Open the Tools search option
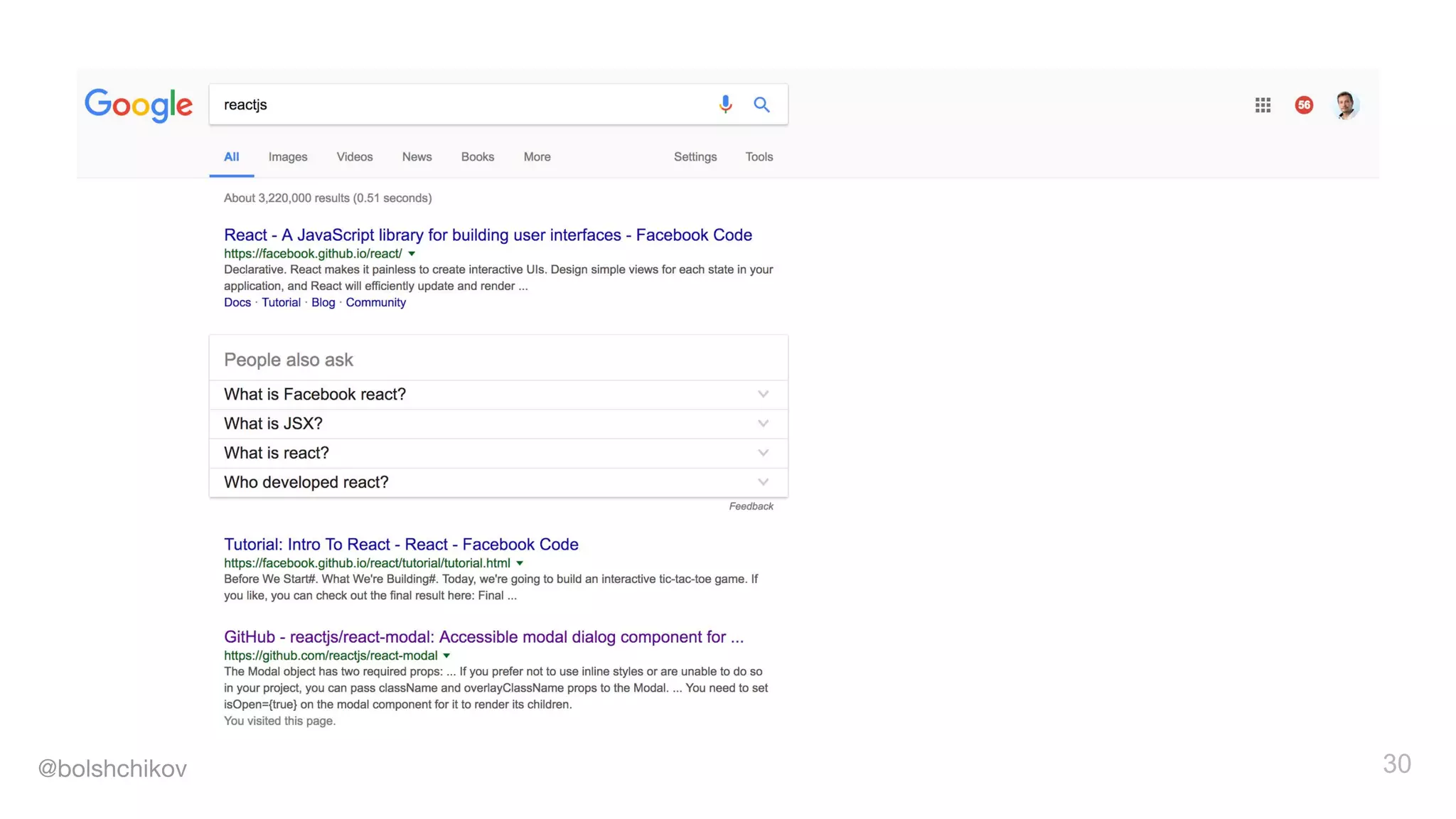 point(759,157)
